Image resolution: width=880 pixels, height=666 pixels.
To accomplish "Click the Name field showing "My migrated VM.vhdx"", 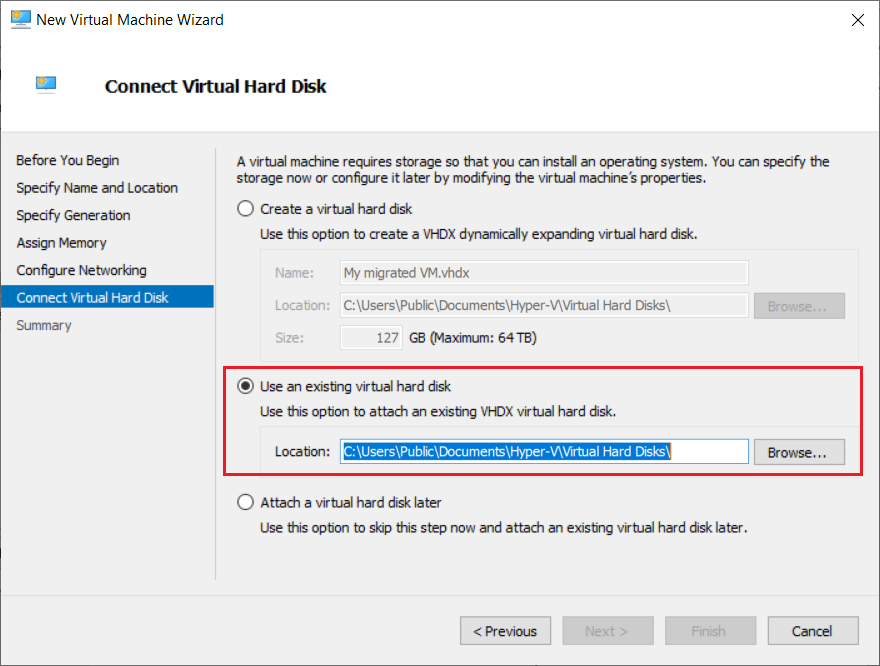I will pyautogui.click(x=543, y=272).
